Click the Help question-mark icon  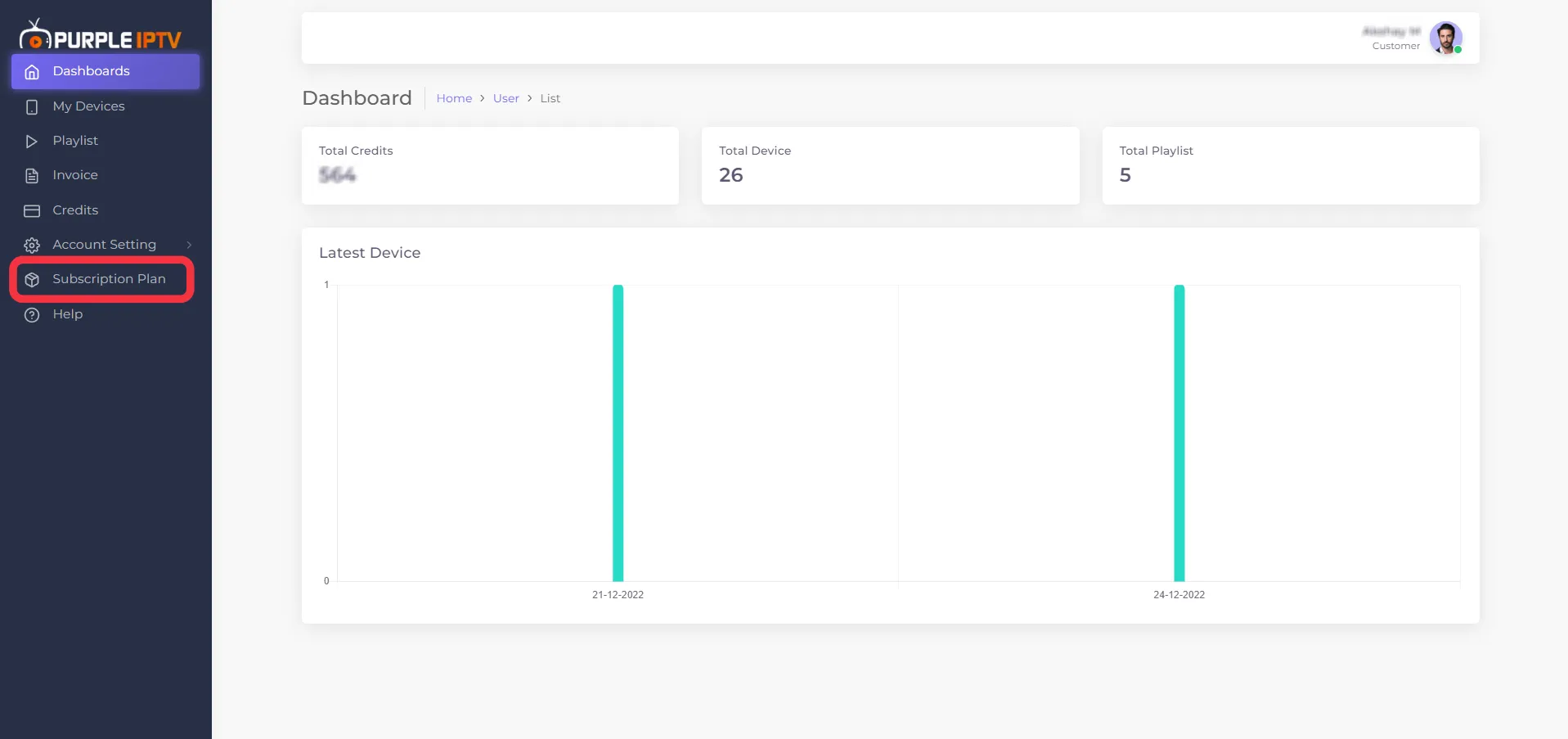coord(32,315)
